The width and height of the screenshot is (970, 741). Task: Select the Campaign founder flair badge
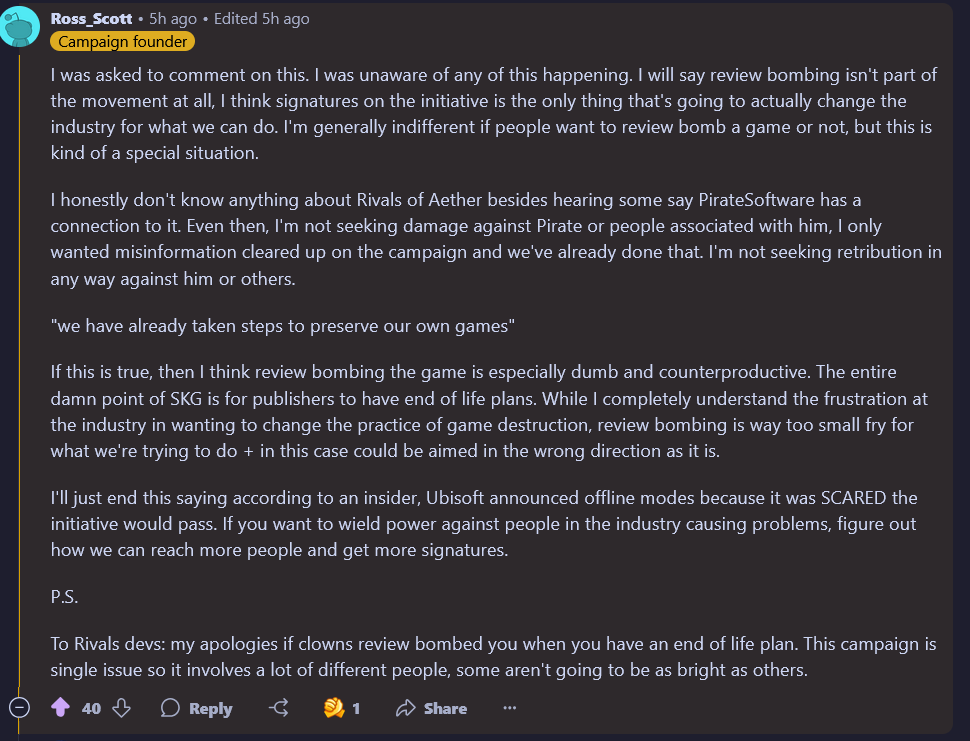[x=122, y=41]
